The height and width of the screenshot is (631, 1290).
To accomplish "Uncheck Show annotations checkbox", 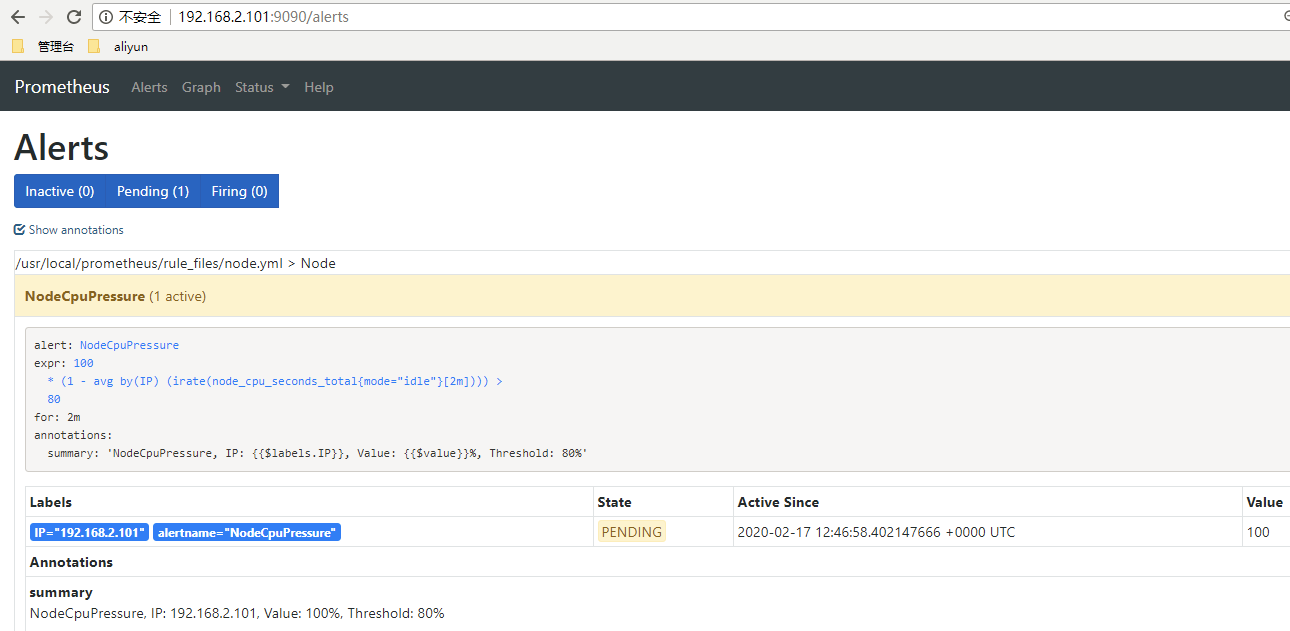I will 19,230.
